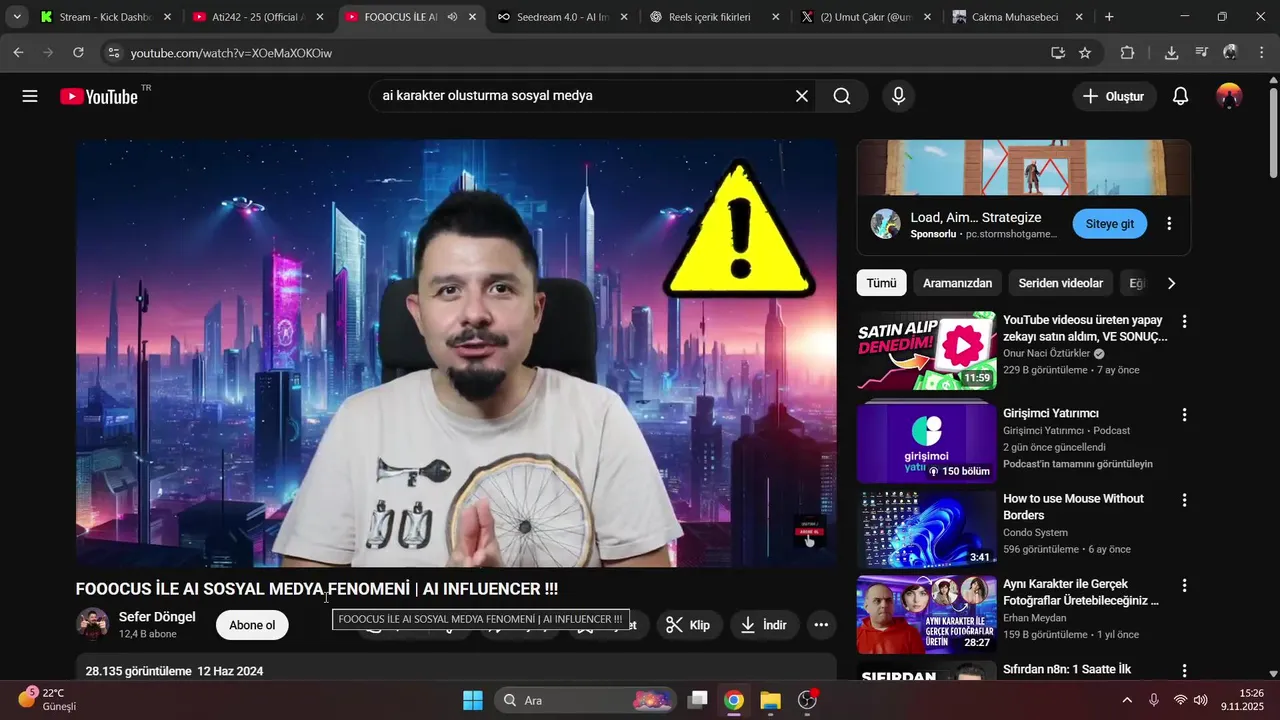Switch to Reels içerik fikirleri tab
This screenshot has width=1280, height=720.
714,17
